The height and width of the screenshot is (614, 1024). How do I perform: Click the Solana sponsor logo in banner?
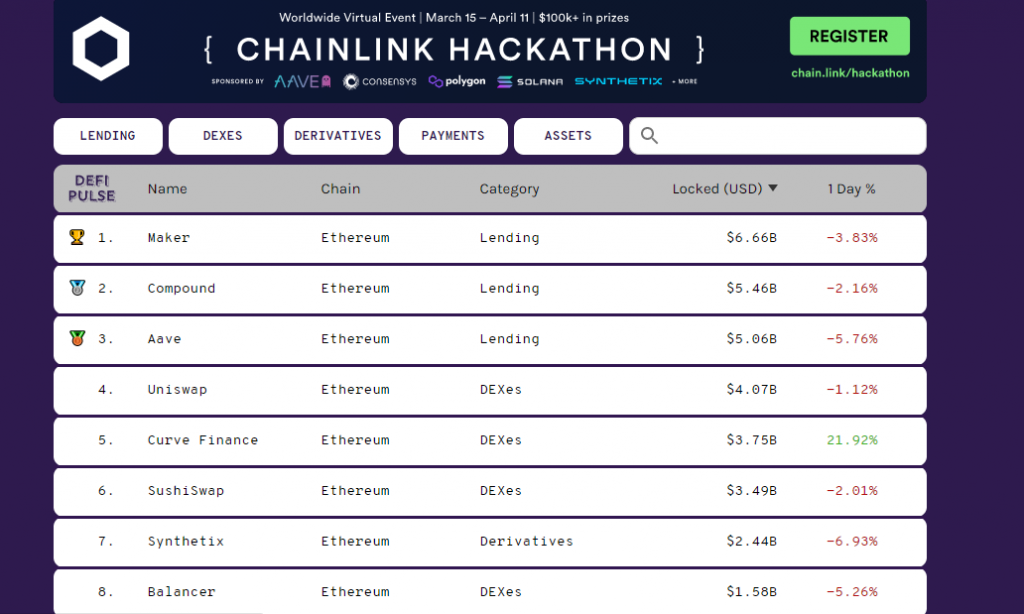[530, 81]
